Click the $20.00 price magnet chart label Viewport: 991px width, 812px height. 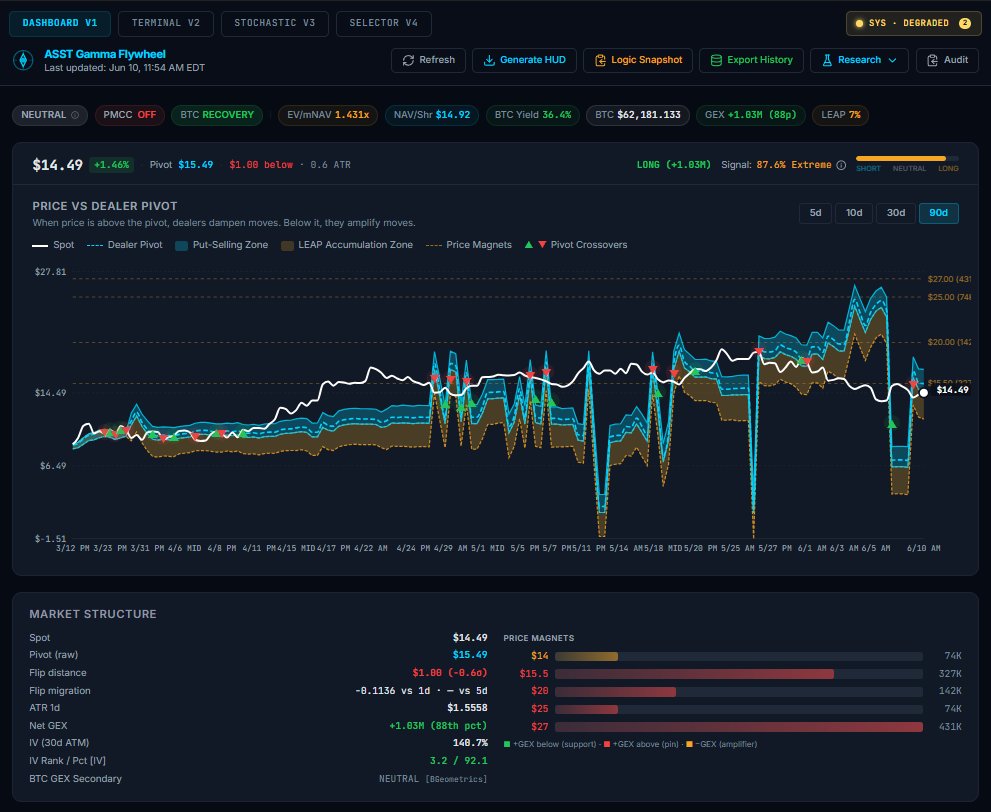949,342
